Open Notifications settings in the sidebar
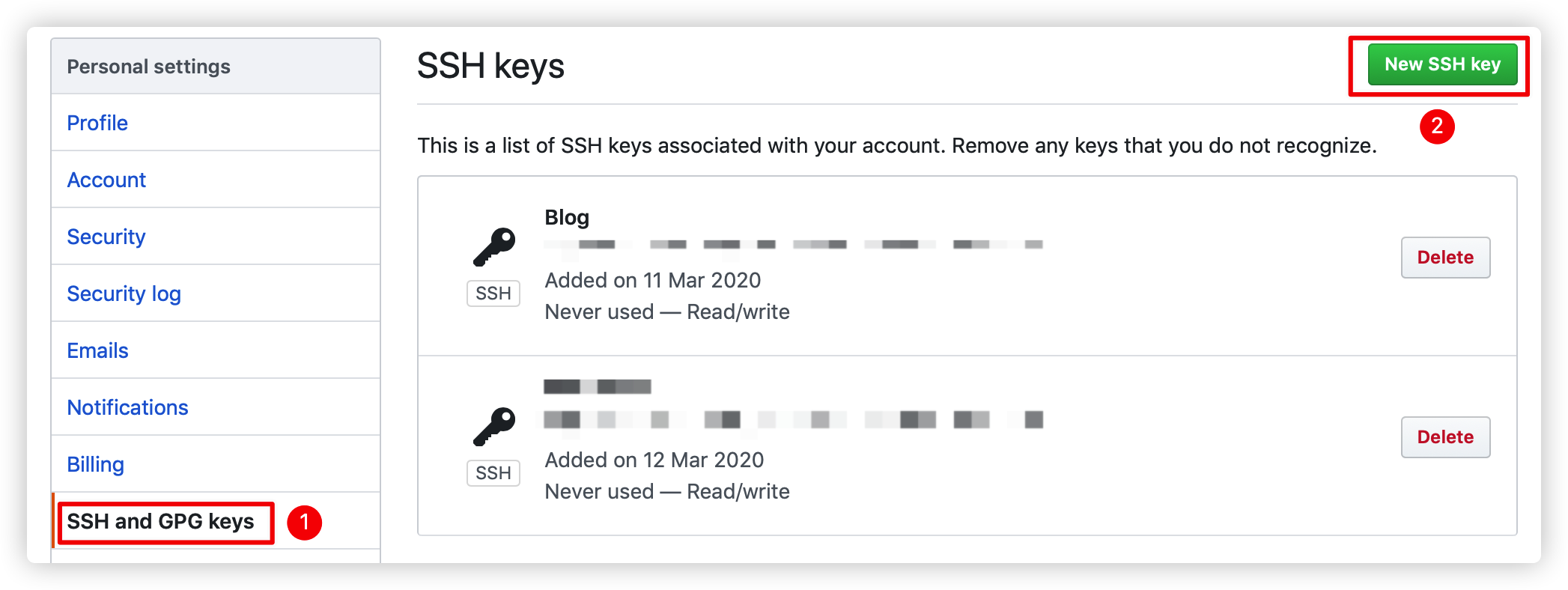This screenshot has width=1568, height=590. coord(127,407)
